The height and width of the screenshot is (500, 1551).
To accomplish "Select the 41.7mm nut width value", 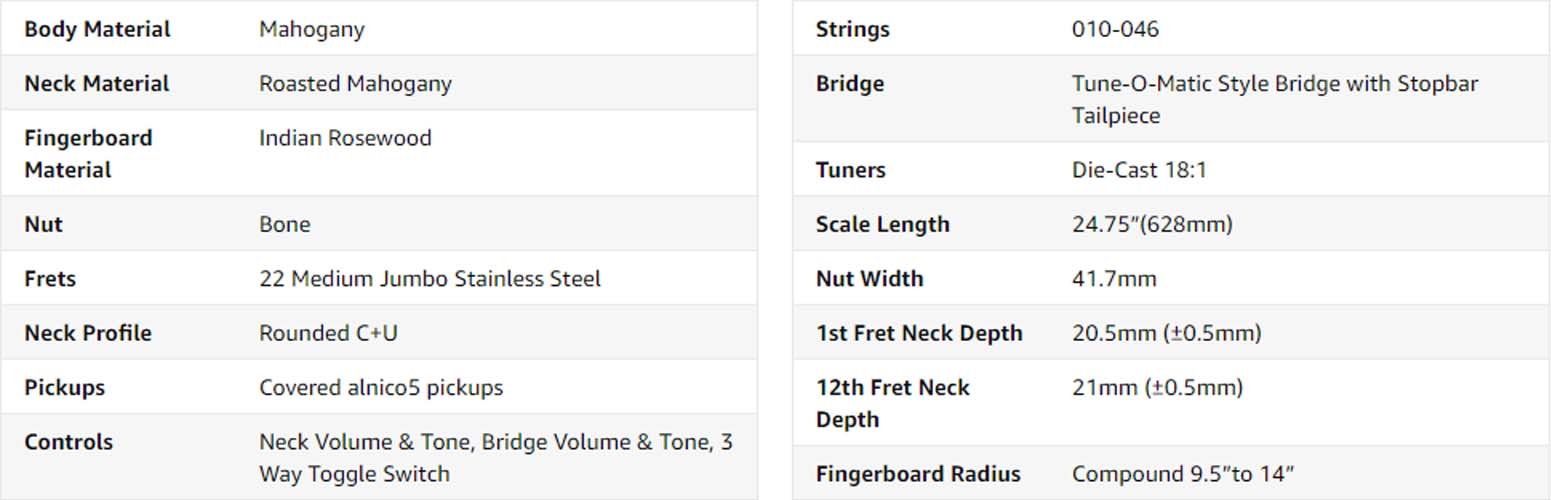I will pos(1113,278).
